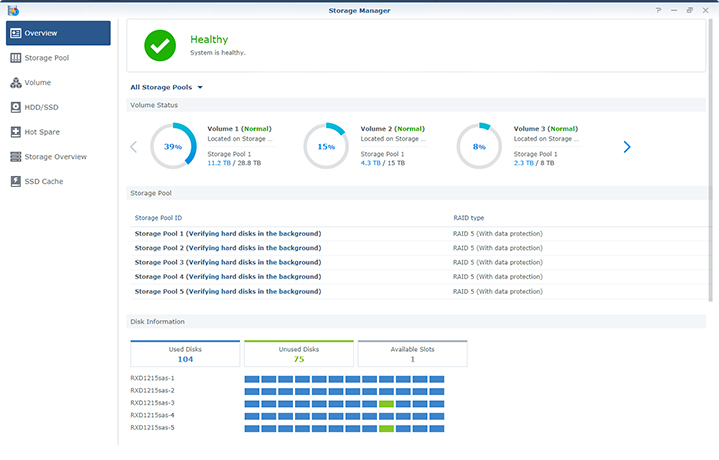Screen dimensions: 719x460
Task: Show previous volumes with left arrow
Action: (134, 147)
